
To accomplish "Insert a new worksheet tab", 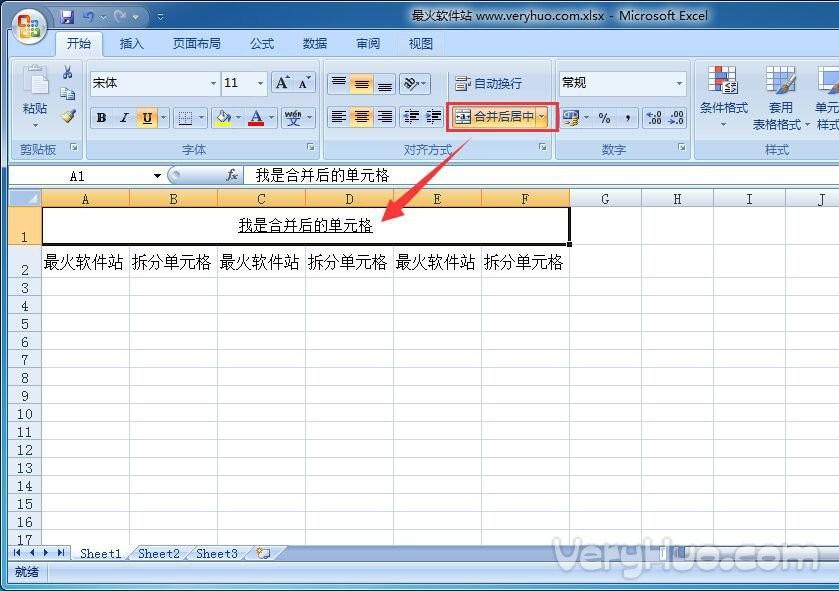I will [263, 553].
